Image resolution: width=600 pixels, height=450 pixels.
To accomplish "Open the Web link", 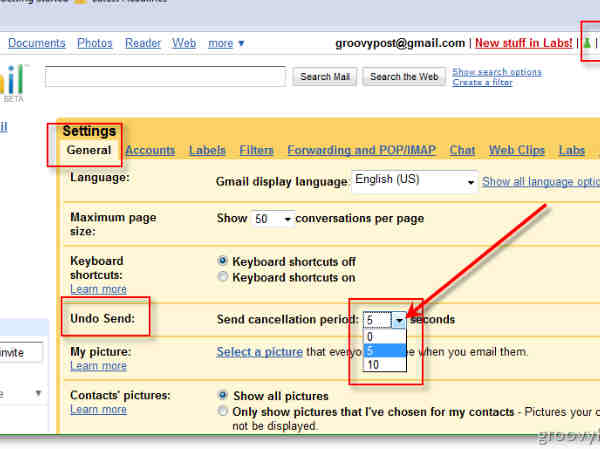I will [x=184, y=43].
